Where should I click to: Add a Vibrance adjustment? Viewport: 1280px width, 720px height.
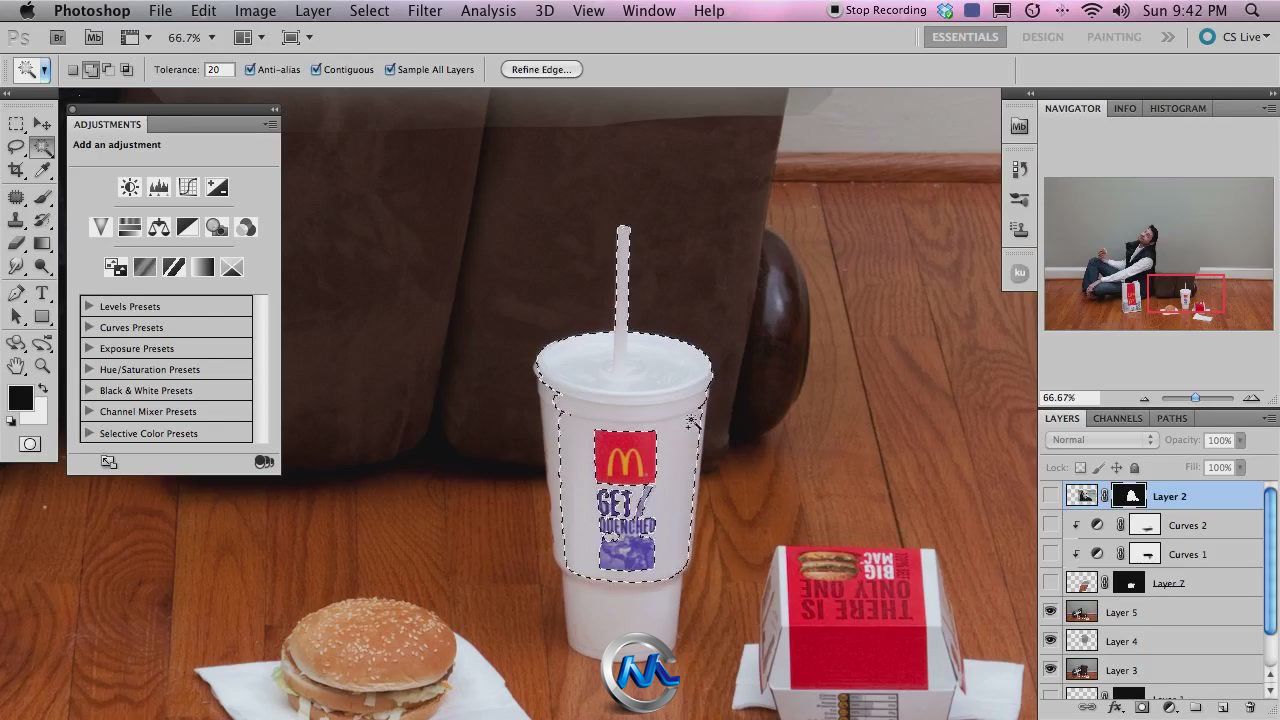(100, 227)
